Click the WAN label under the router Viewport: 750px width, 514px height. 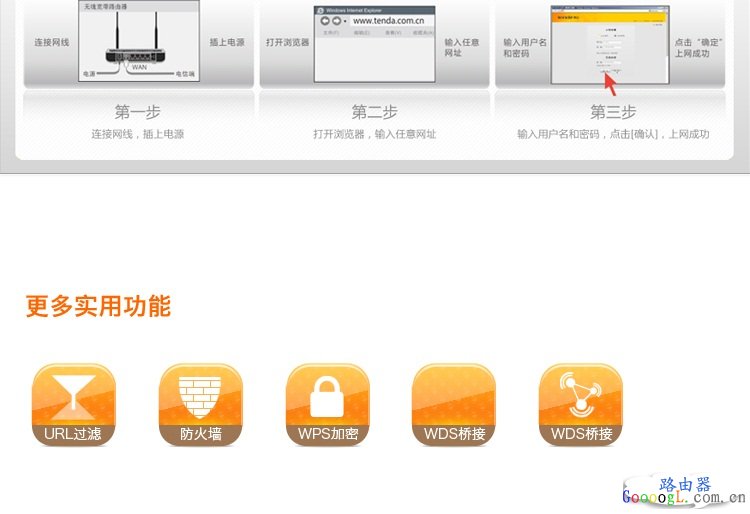[139, 68]
